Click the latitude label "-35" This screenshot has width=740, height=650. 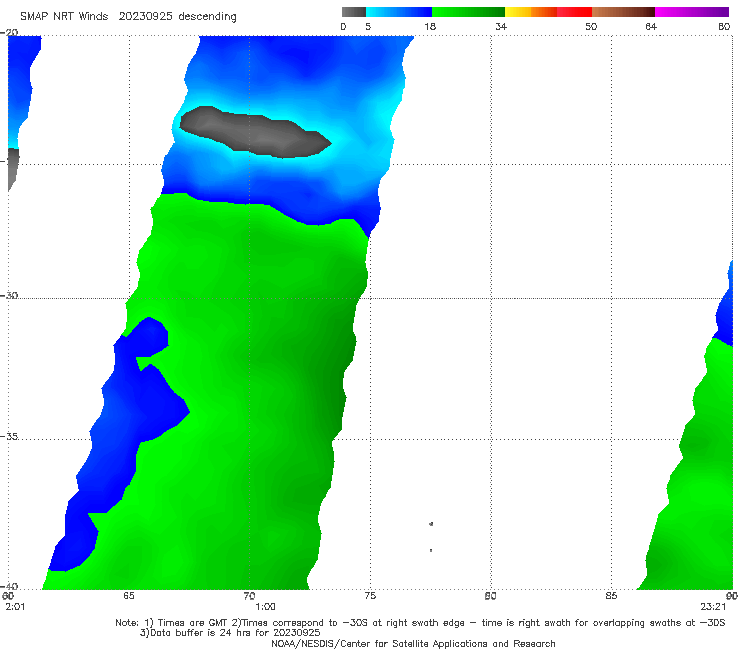[9, 436]
